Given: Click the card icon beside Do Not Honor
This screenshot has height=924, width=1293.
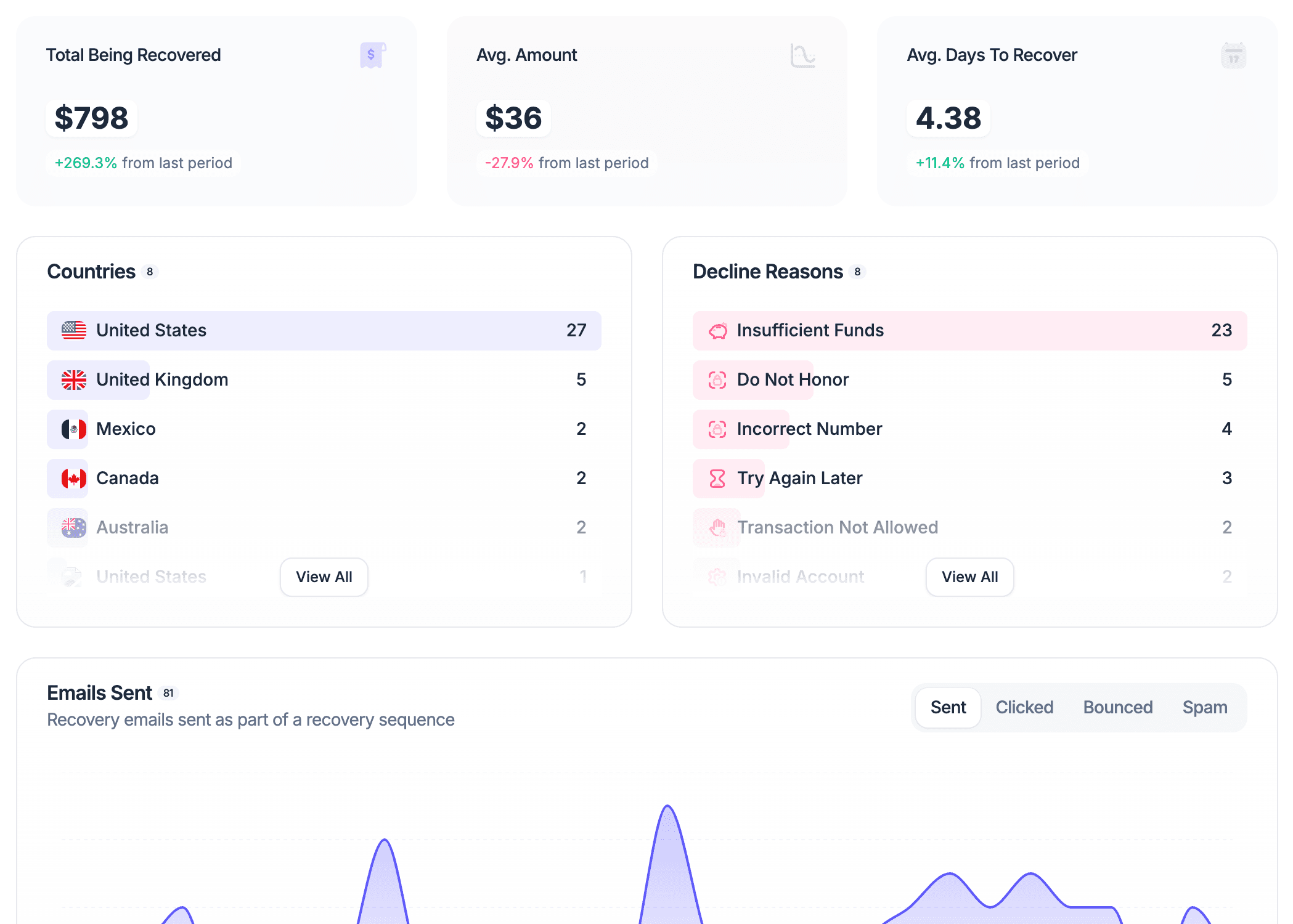Looking at the screenshot, I should pyautogui.click(x=716, y=379).
